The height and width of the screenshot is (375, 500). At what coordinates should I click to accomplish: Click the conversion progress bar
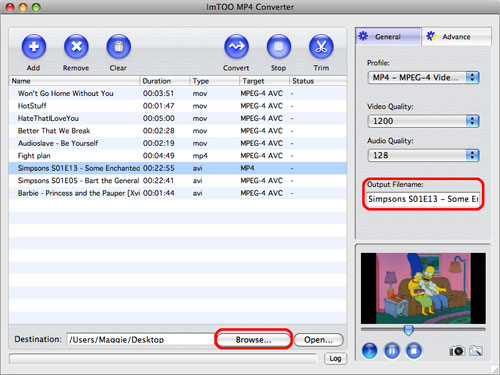coord(163,359)
